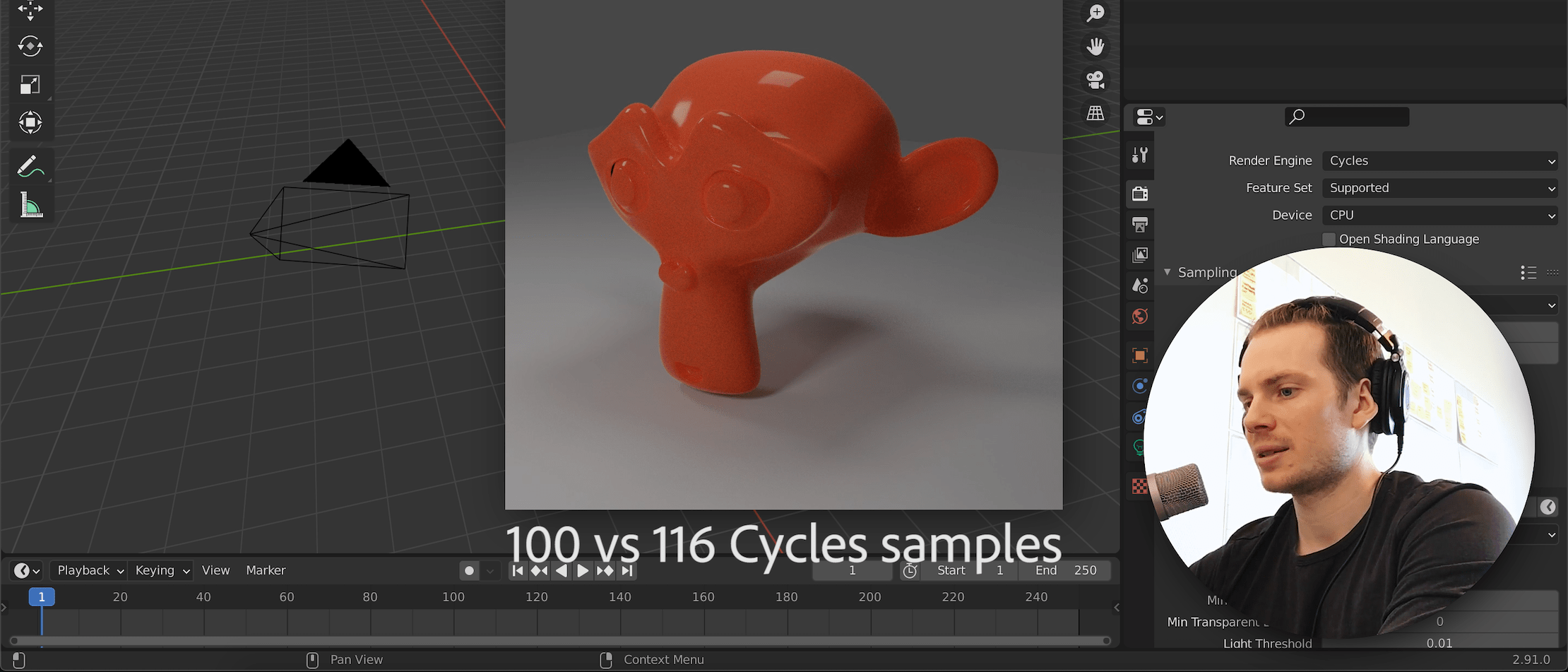Collapse the Sampling section
The width and height of the screenshot is (1568, 672).
pyautogui.click(x=1168, y=272)
